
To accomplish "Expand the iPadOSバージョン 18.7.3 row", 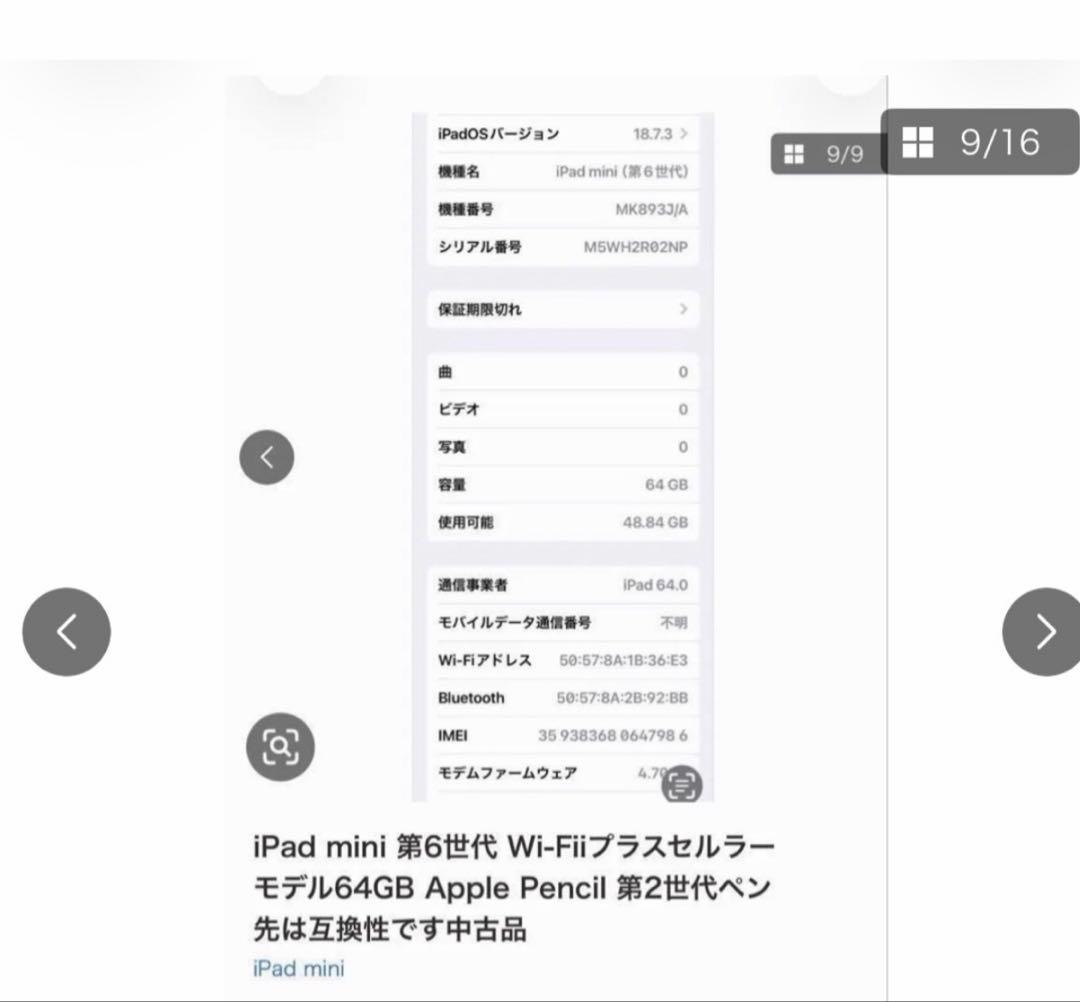I will [x=560, y=133].
